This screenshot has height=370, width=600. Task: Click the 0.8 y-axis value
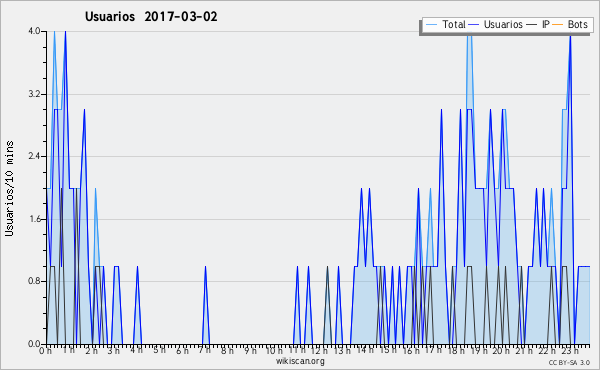(x=34, y=281)
